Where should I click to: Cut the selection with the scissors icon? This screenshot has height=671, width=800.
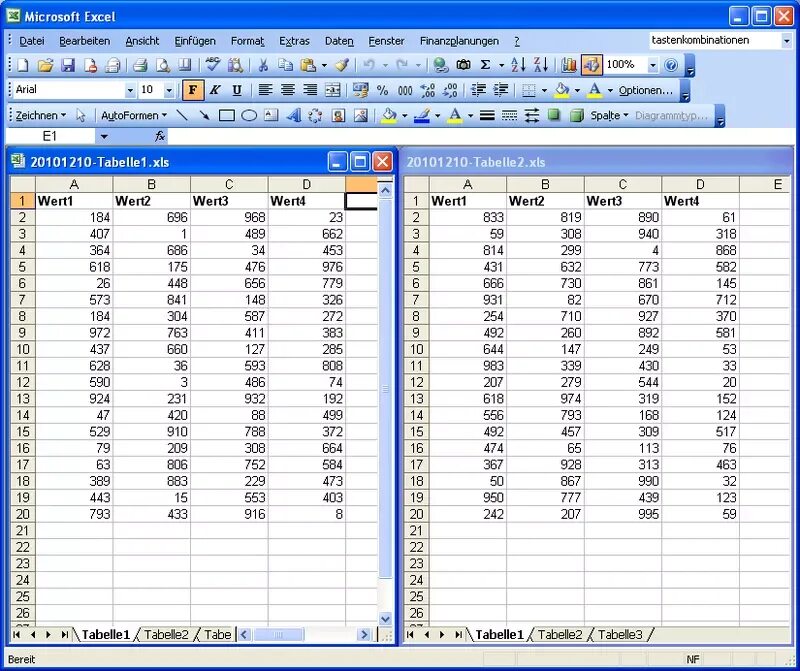(263, 65)
